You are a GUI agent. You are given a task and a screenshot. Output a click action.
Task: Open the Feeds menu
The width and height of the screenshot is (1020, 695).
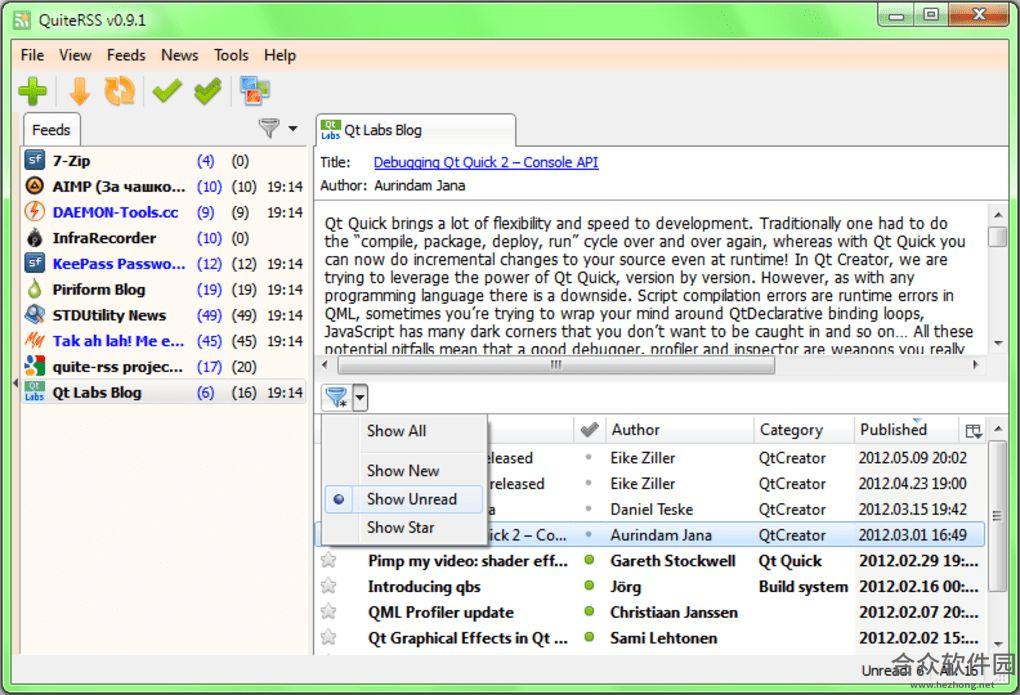tap(126, 55)
